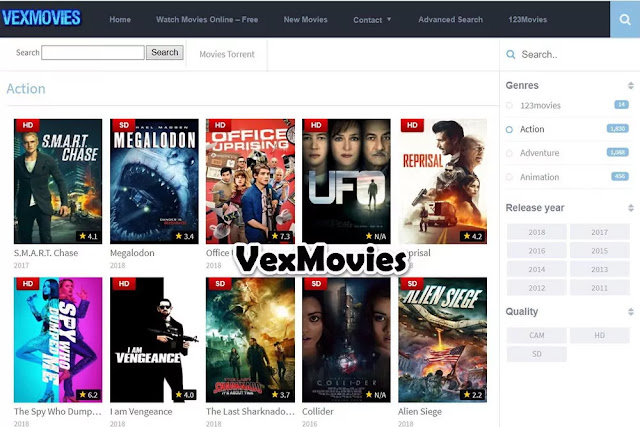Select the 2015 release year button
Image resolution: width=640 pixels, height=427 pixels.
coord(599,251)
